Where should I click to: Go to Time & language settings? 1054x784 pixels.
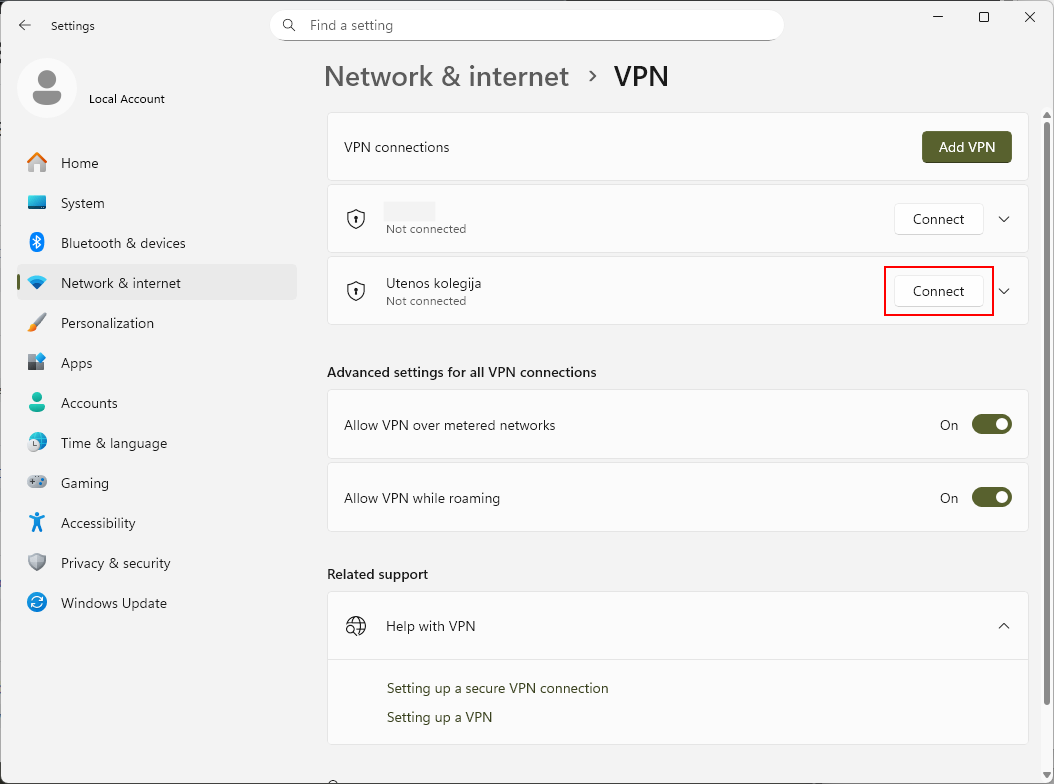point(113,443)
